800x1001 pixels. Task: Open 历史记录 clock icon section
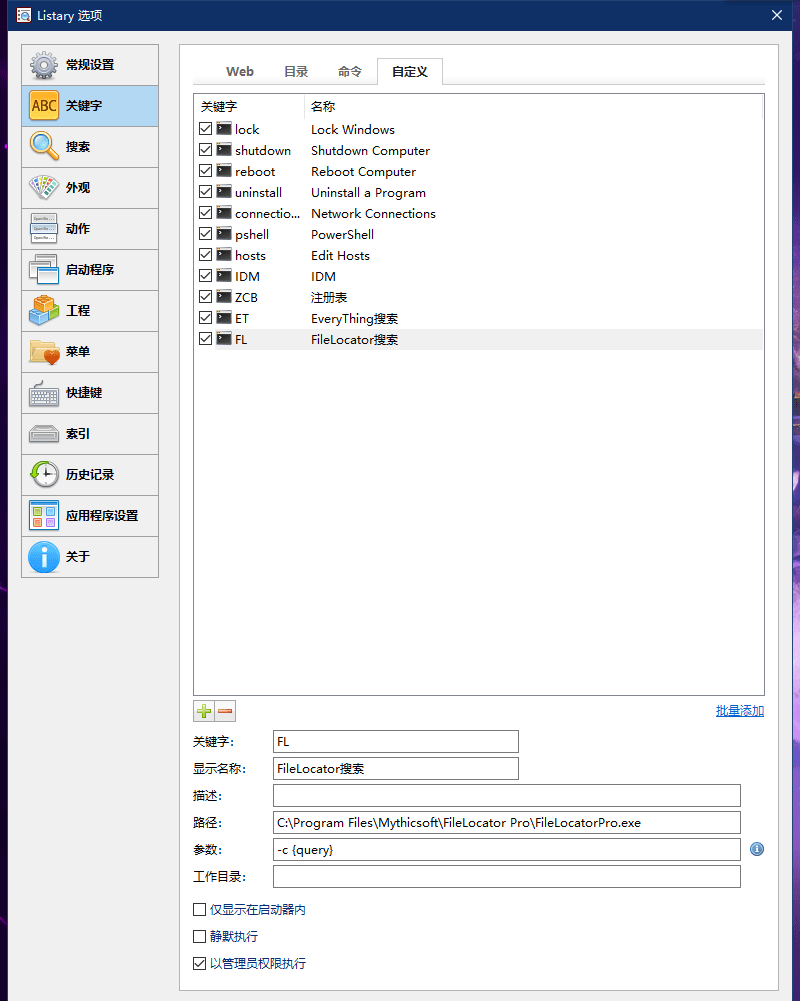44,475
